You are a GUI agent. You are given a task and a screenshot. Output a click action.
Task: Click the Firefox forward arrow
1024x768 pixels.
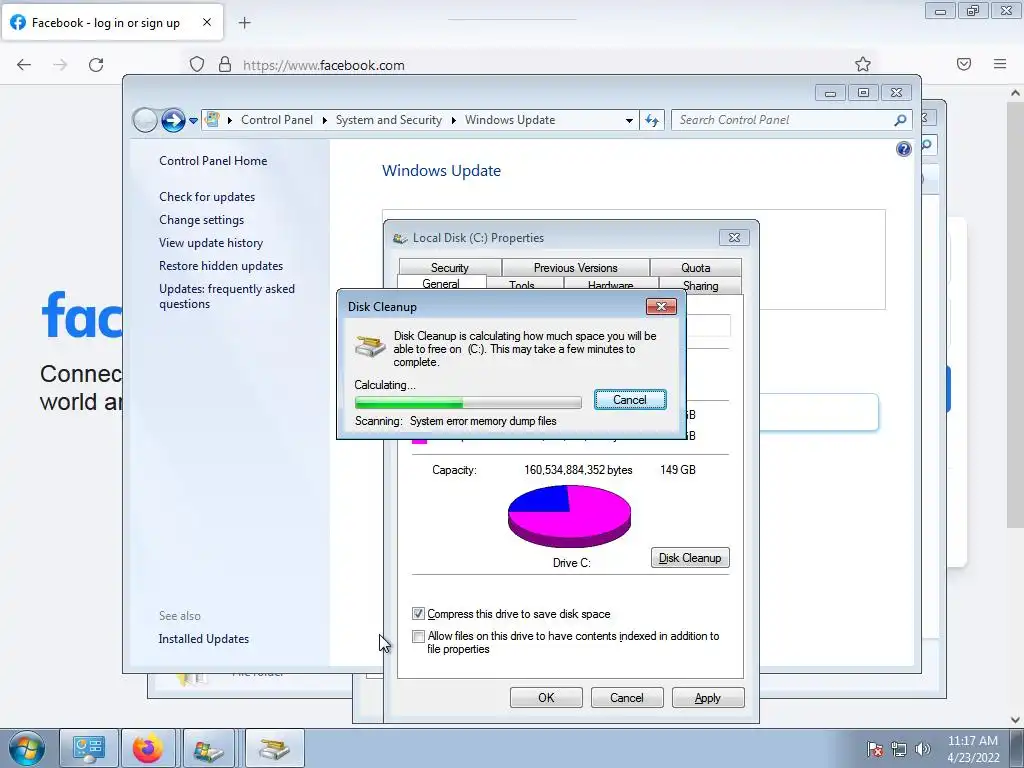(x=60, y=65)
